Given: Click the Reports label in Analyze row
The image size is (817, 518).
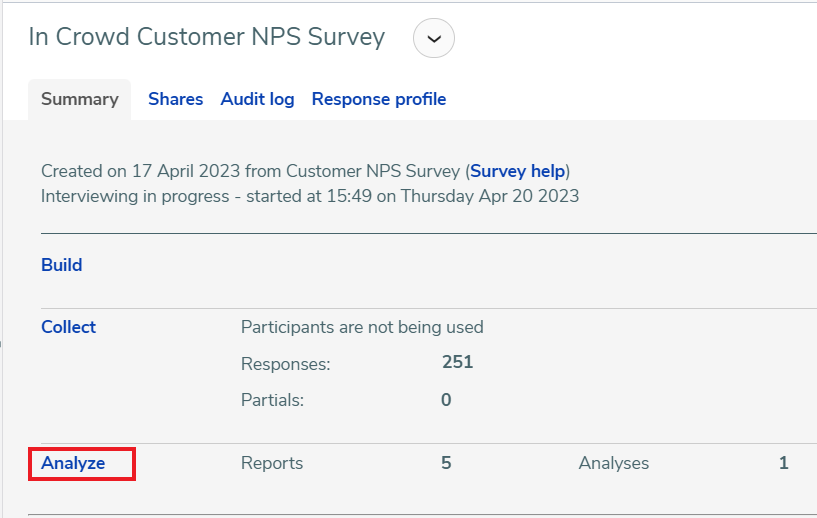Looking at the screenshot, I should [x=272, y=463].
